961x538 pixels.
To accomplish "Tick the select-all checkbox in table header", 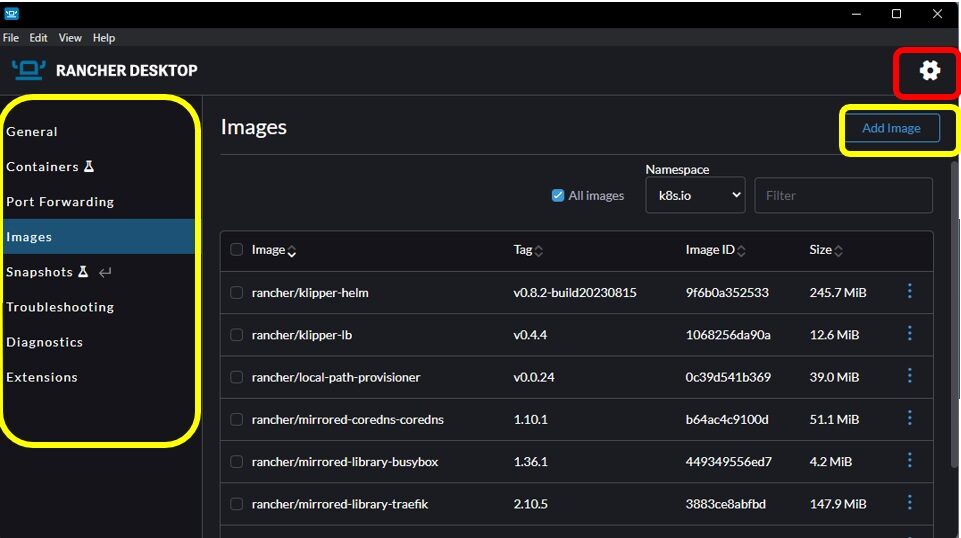I will tap(237, 250).
